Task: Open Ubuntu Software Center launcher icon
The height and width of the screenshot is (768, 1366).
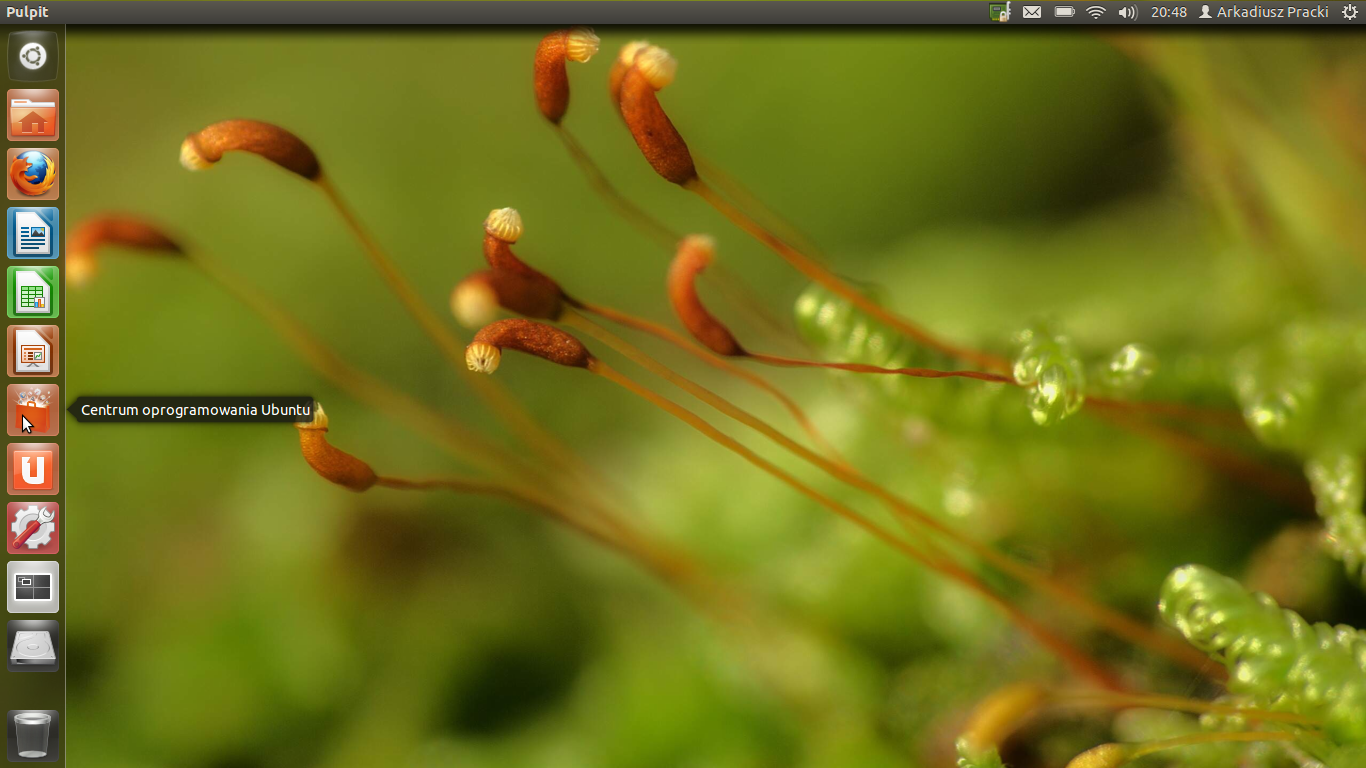Action: (33, 410)
